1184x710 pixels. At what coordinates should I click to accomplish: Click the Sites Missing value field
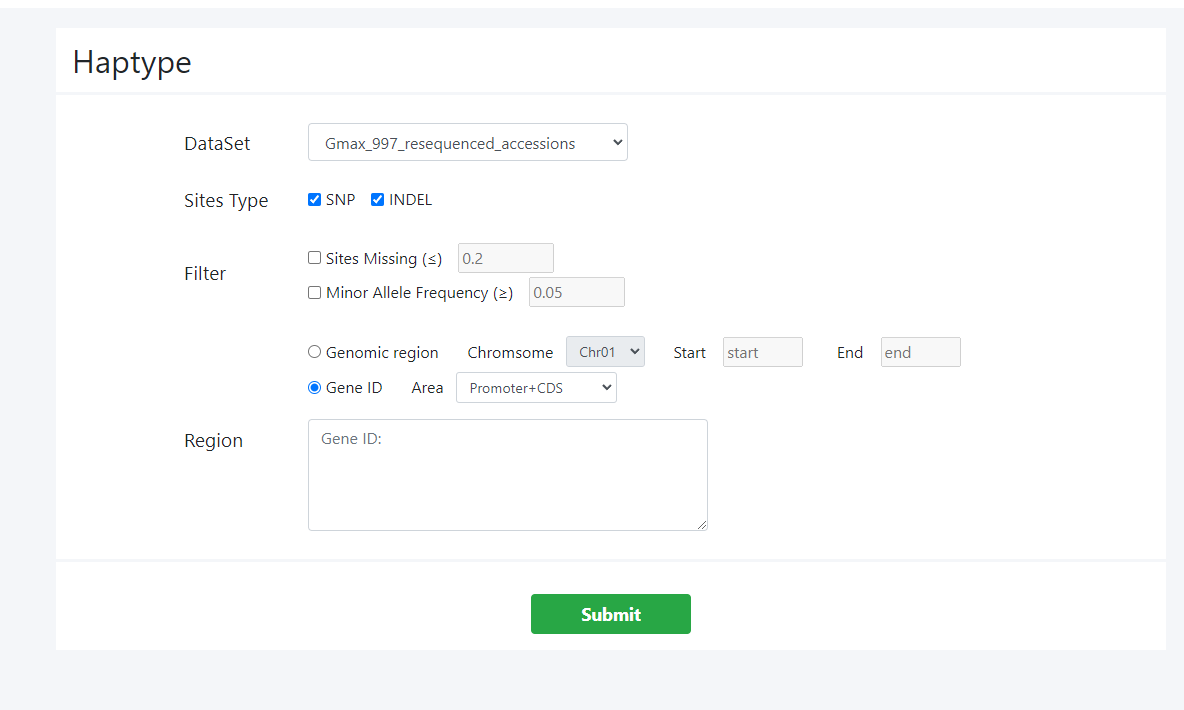[x=506, y=258]
